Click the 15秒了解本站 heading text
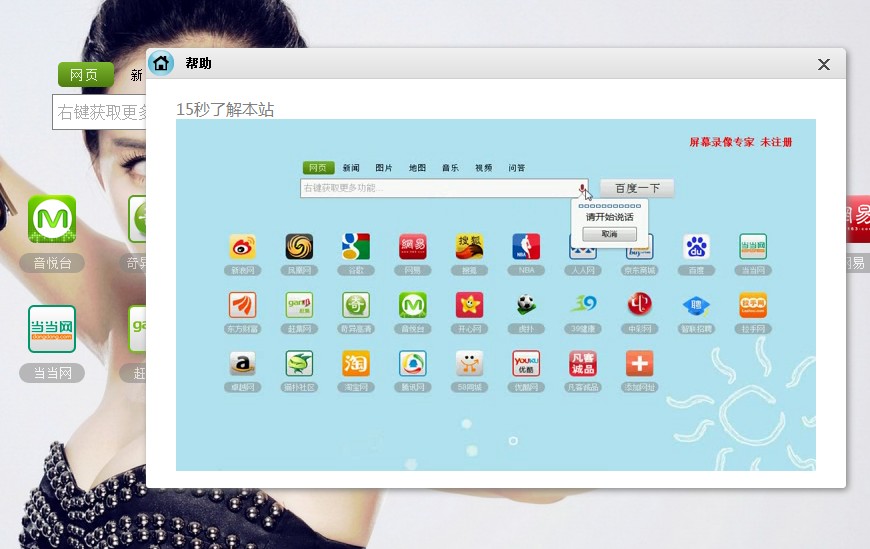This screenshot has height=549, width=870. pos(225,109)
